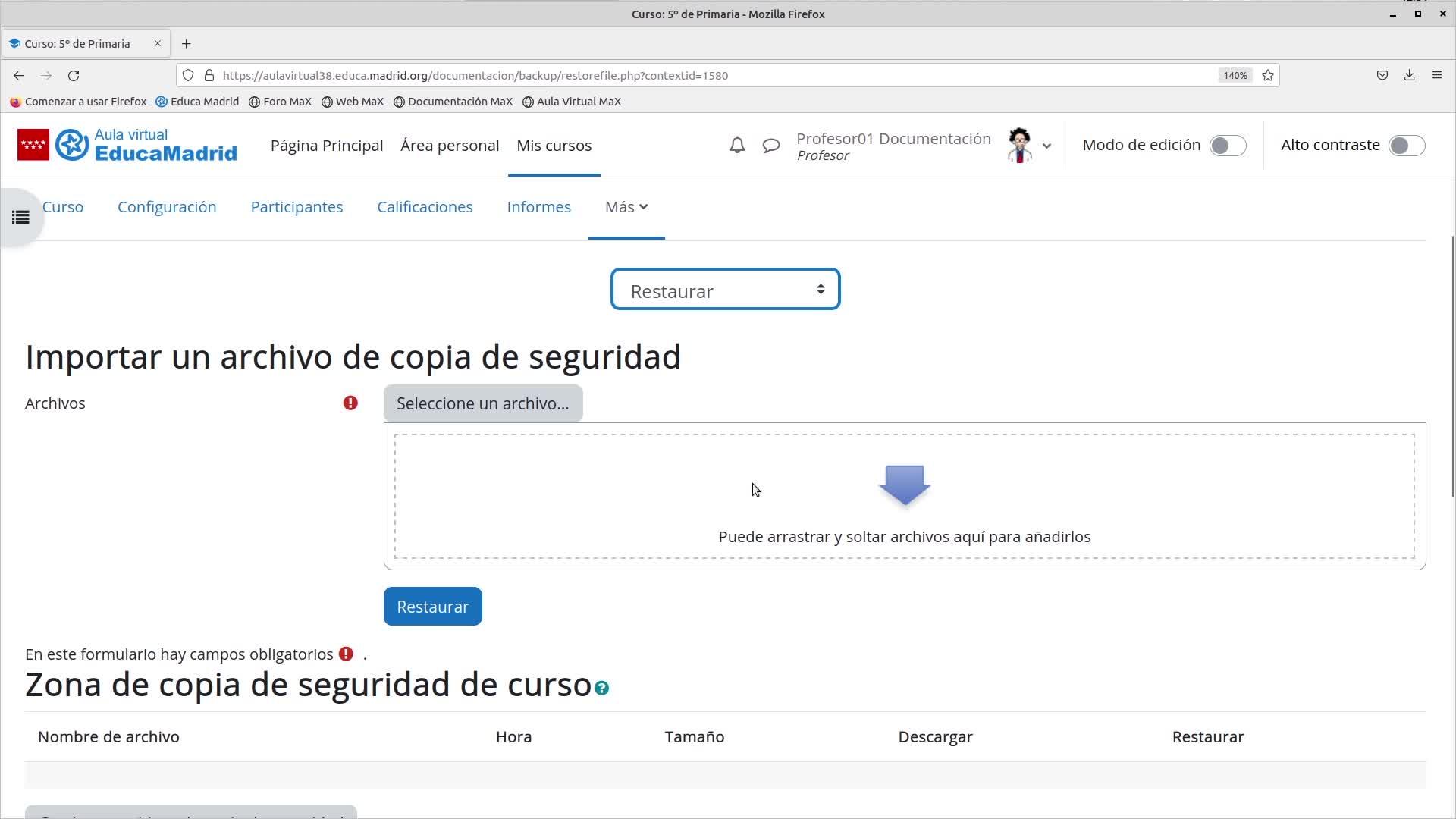Click the file drop area
The height and width of the screenshot is (819, 1456).
904,497
